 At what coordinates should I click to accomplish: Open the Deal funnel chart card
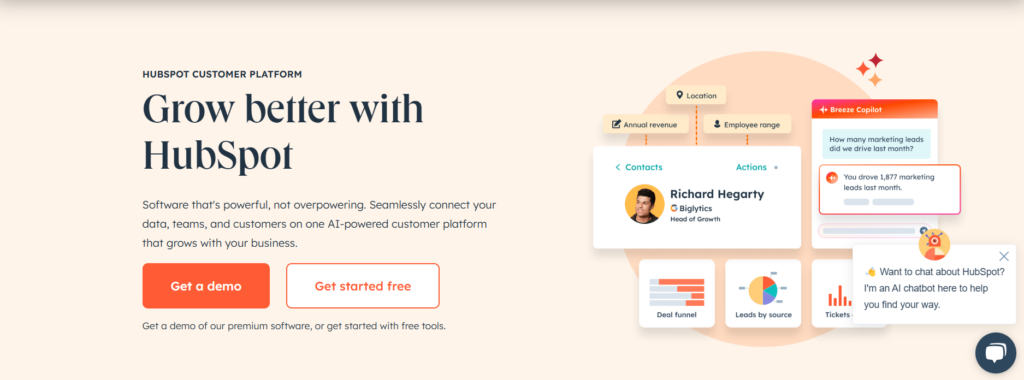pyautogui.click(x=677, y=293)
